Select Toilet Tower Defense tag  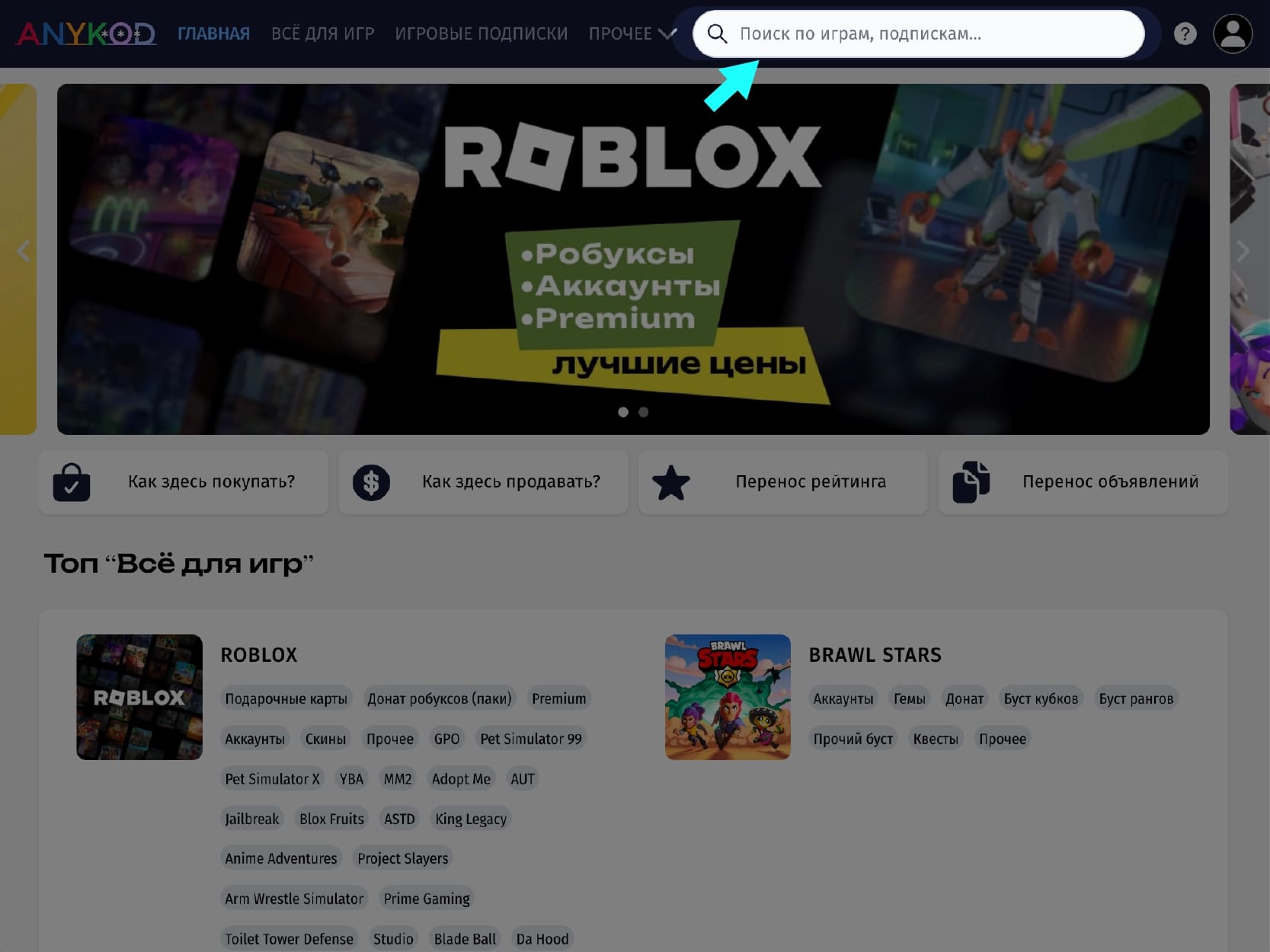290,939
